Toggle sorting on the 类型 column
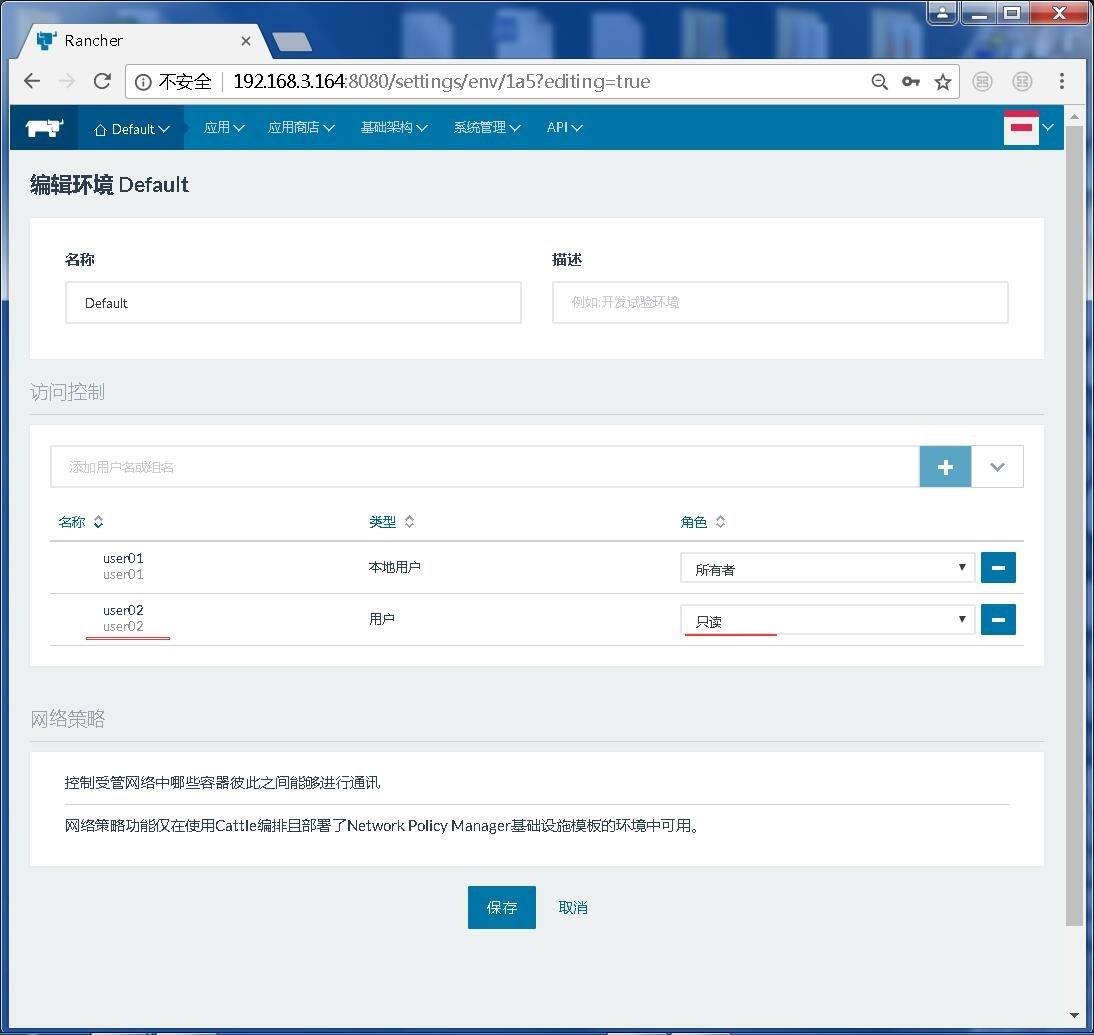1094x1035 pixels. click(390, 521)
